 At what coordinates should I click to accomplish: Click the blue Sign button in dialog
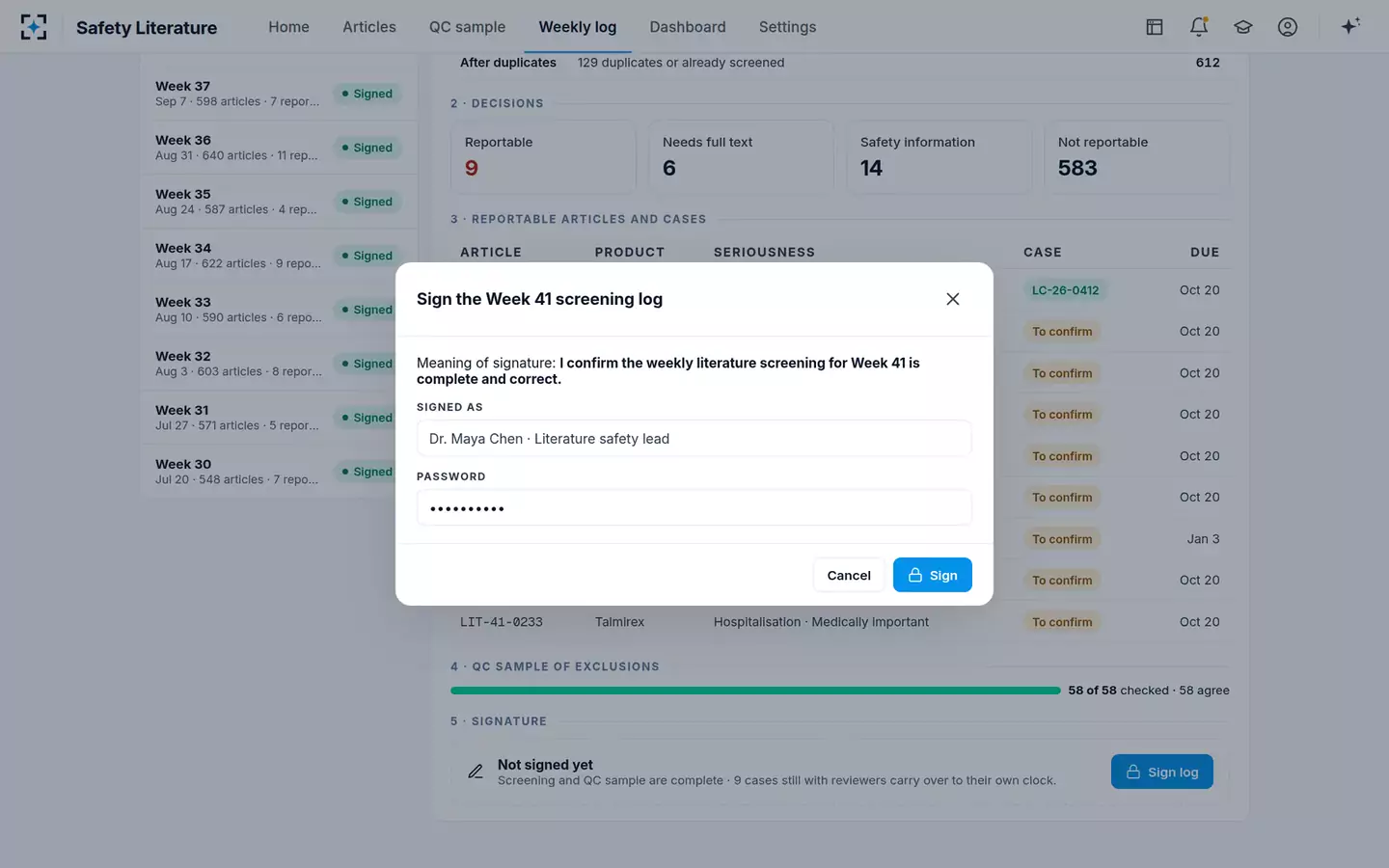(x=932, y=576)
